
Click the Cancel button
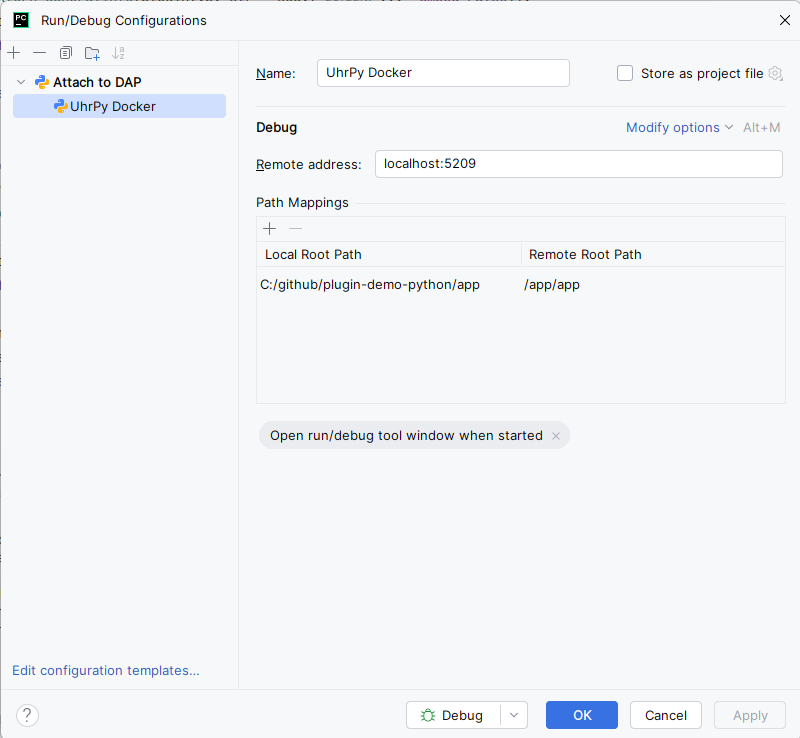665,715
